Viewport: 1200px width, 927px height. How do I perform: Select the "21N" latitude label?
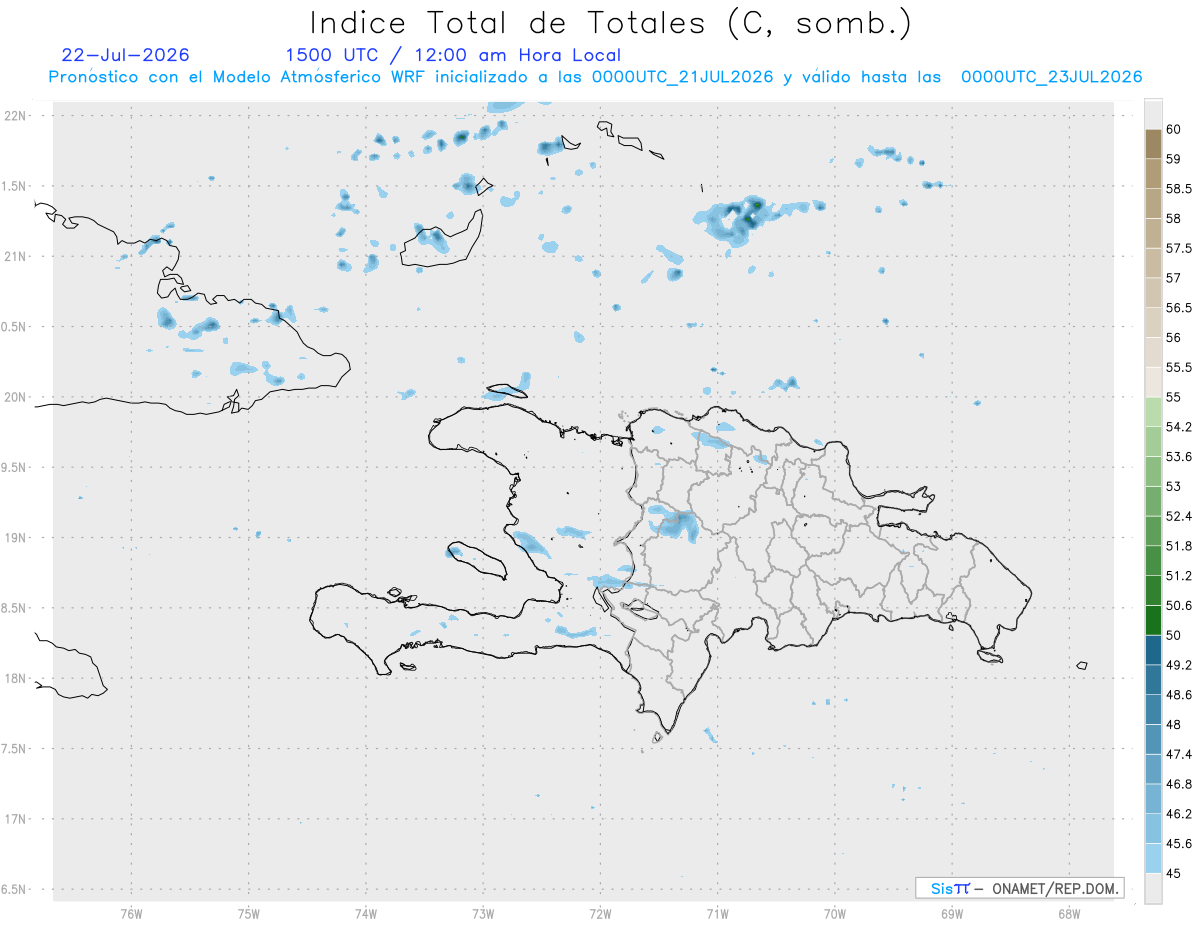[15, 257]
